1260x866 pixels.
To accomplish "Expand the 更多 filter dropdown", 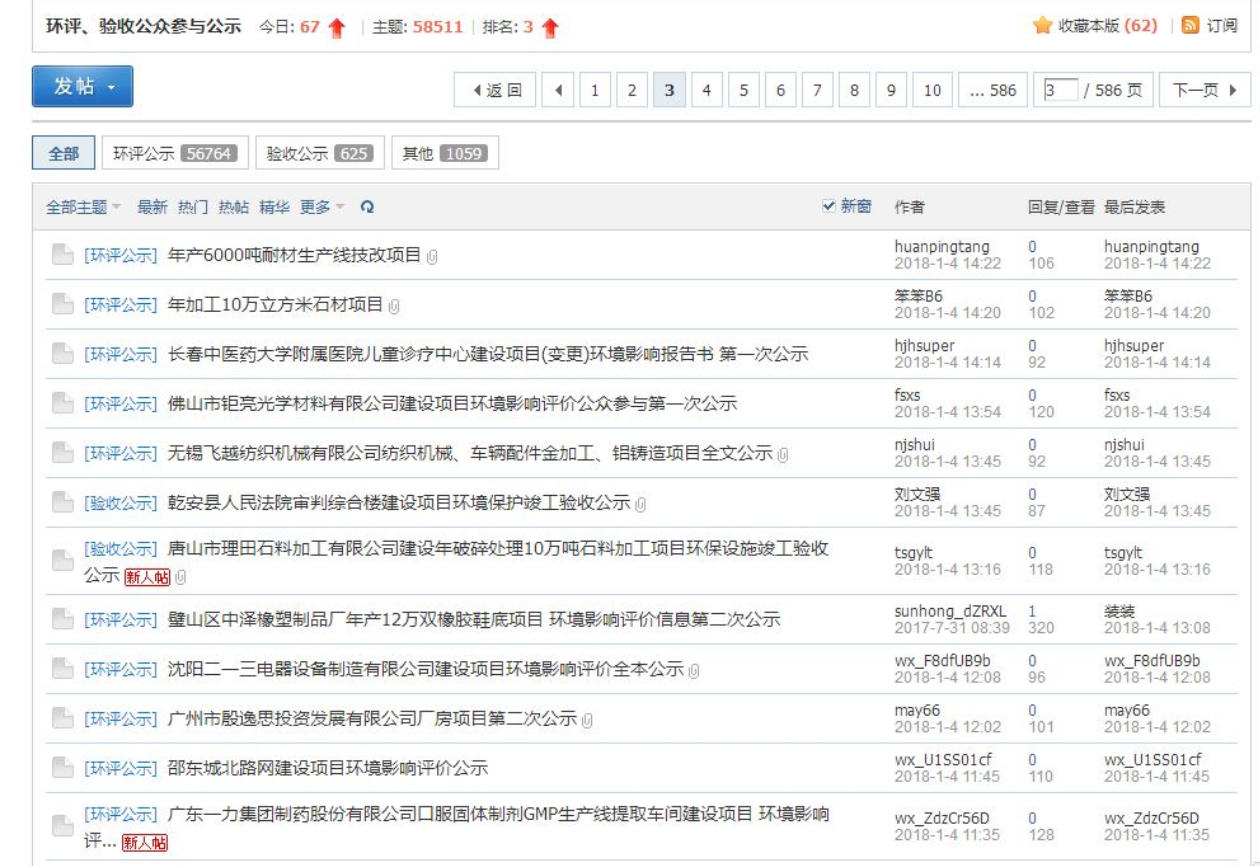I will (x=321, y=207).
